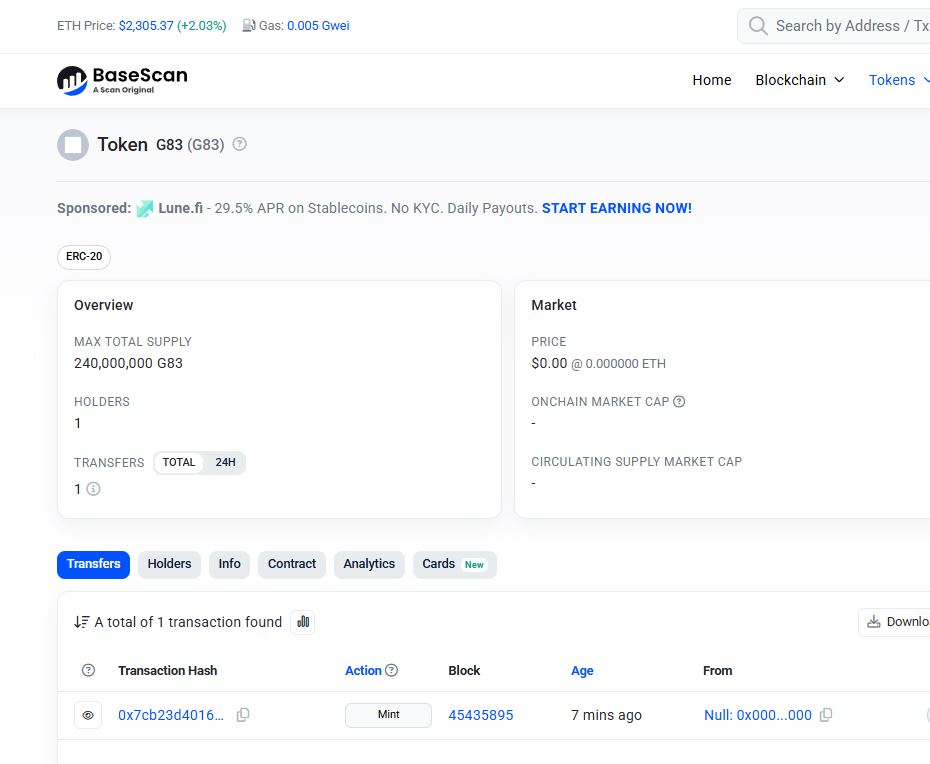This screenshot has height=764, width=930.
Task: Click the '7 mins ago' age cell
Action: click(606, 715)
